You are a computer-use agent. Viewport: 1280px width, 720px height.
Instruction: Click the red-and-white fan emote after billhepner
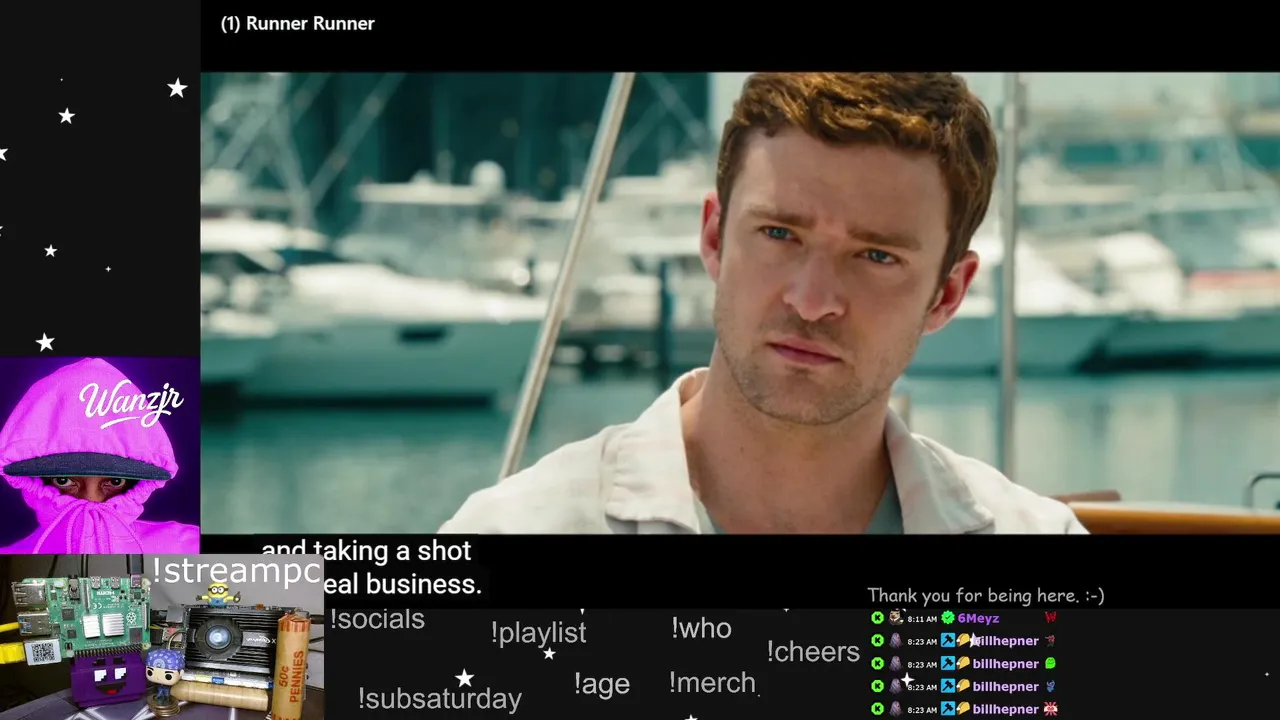[x=1050, y=709]
